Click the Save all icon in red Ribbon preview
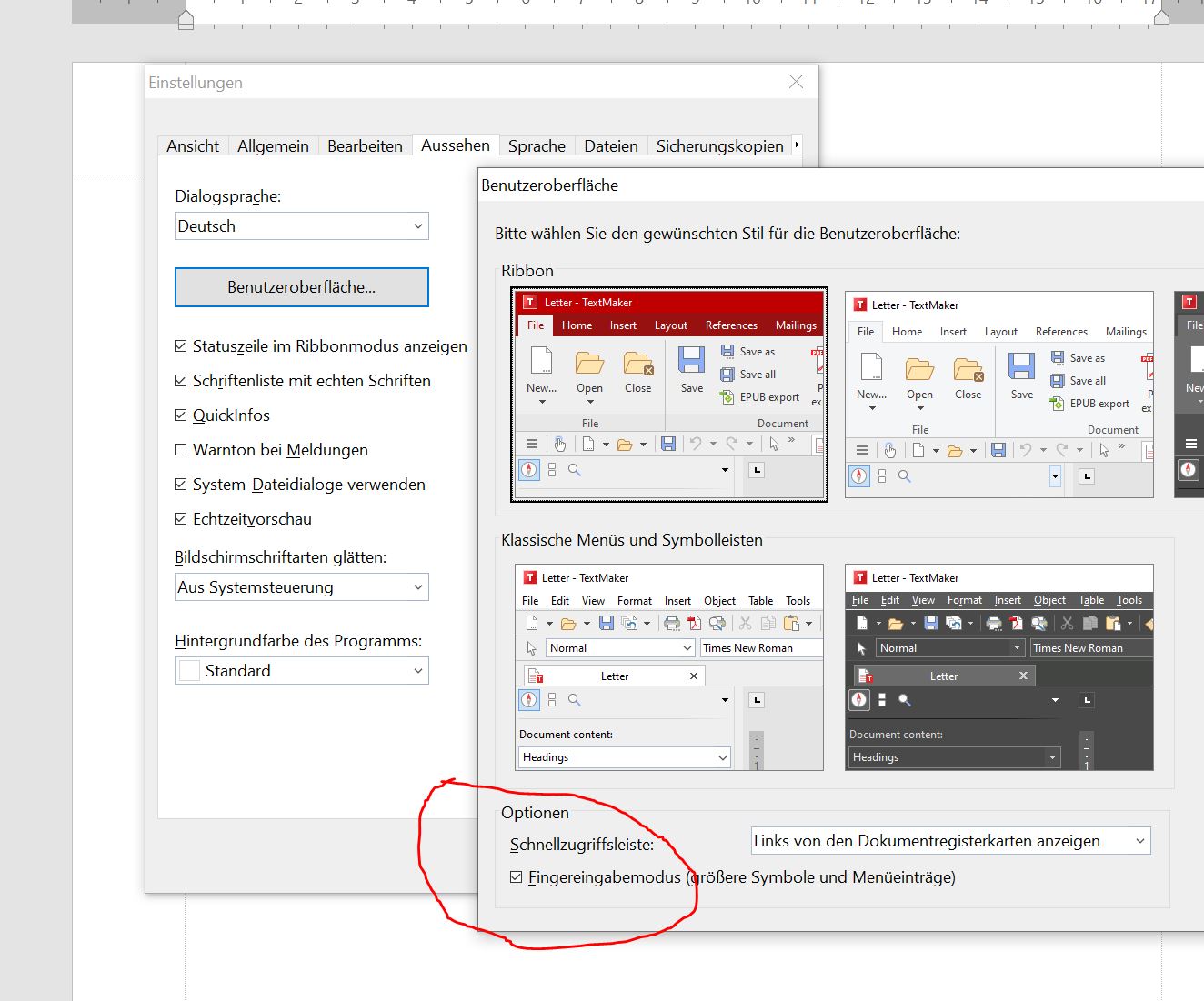The image size is (1204, 1001). (727, 375)
